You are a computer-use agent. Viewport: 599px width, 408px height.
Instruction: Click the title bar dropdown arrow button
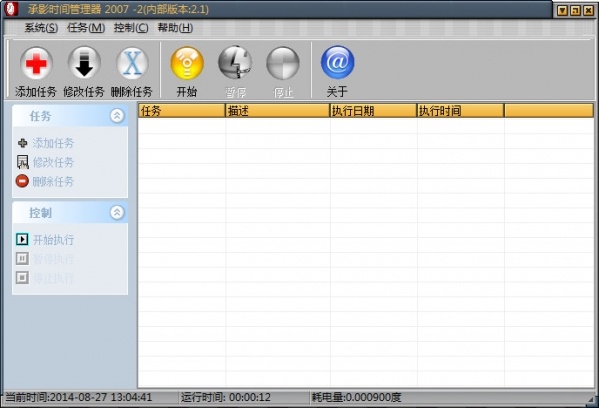tap(562, 11)
